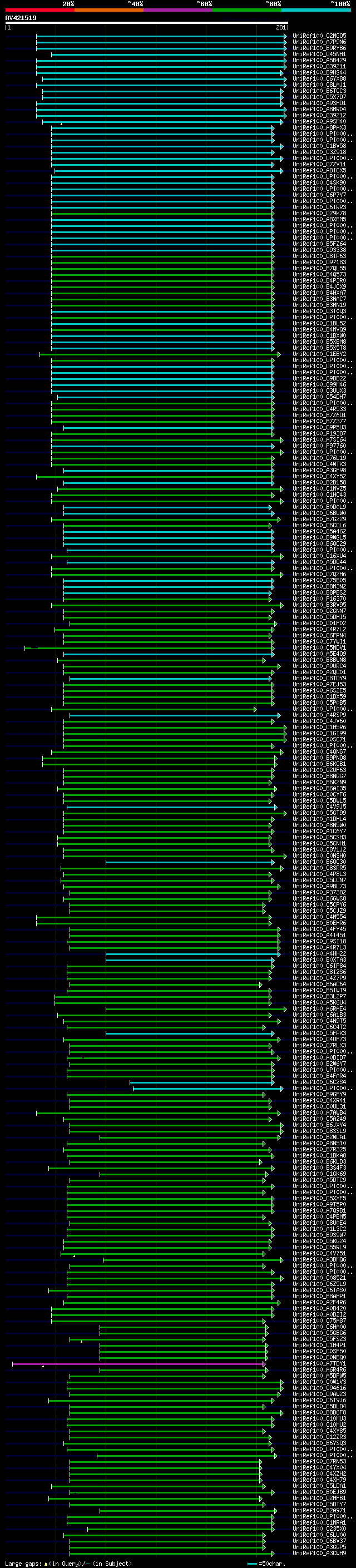Select label UniRef100_Q4SK90
The height and width of the screenshot is (1568, 356).
pos(319,182)
